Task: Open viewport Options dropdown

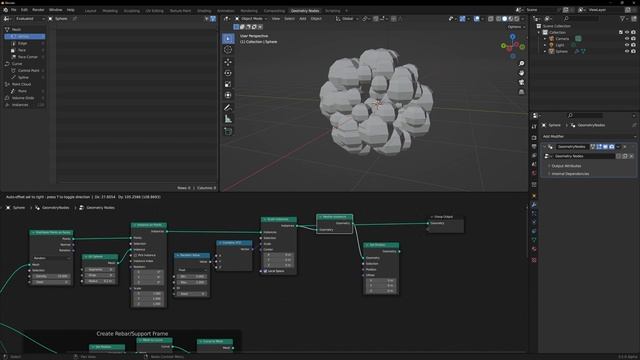Action: [x=516, y=27]
